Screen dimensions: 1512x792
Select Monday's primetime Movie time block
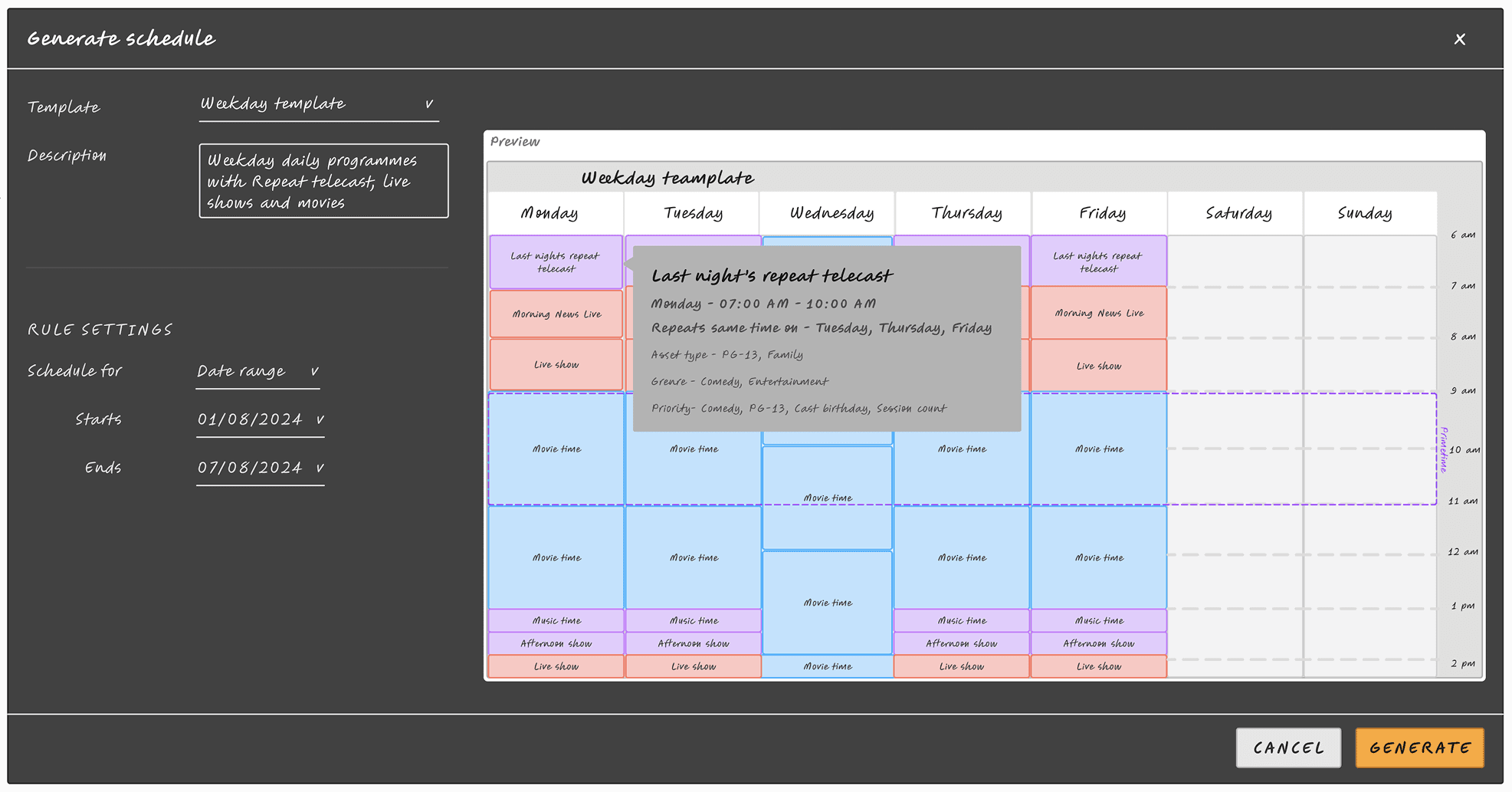click(x=556, y=449)
